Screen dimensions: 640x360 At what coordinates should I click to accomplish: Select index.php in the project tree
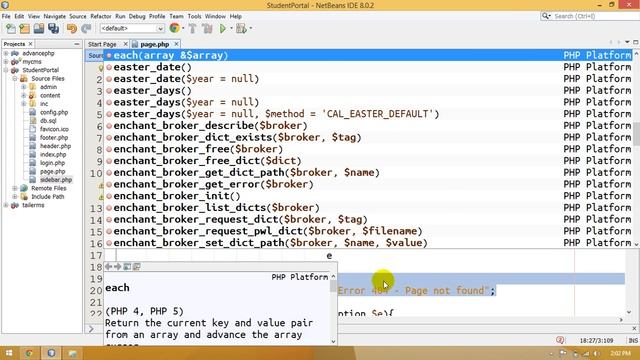(x=53, y=155)
